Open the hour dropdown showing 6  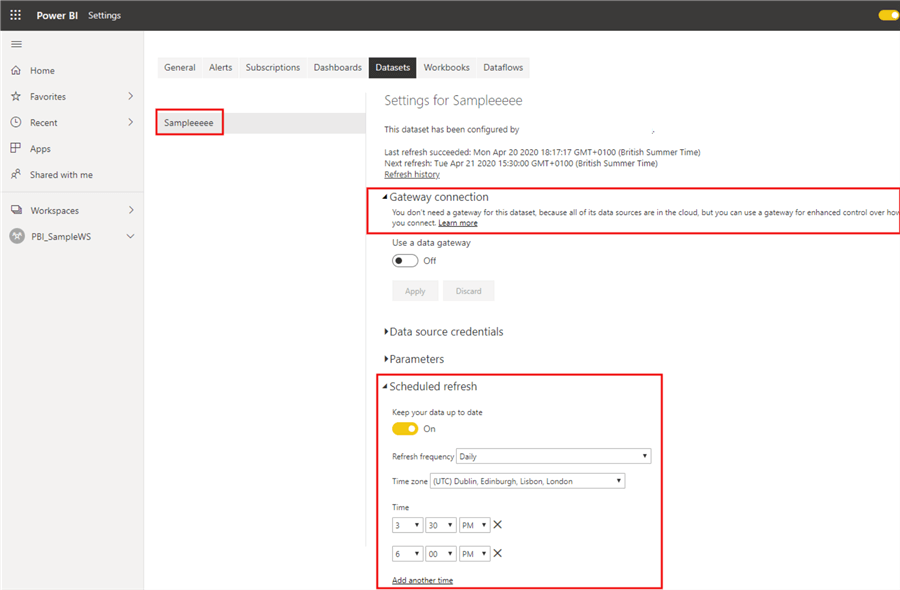(408, 554)
